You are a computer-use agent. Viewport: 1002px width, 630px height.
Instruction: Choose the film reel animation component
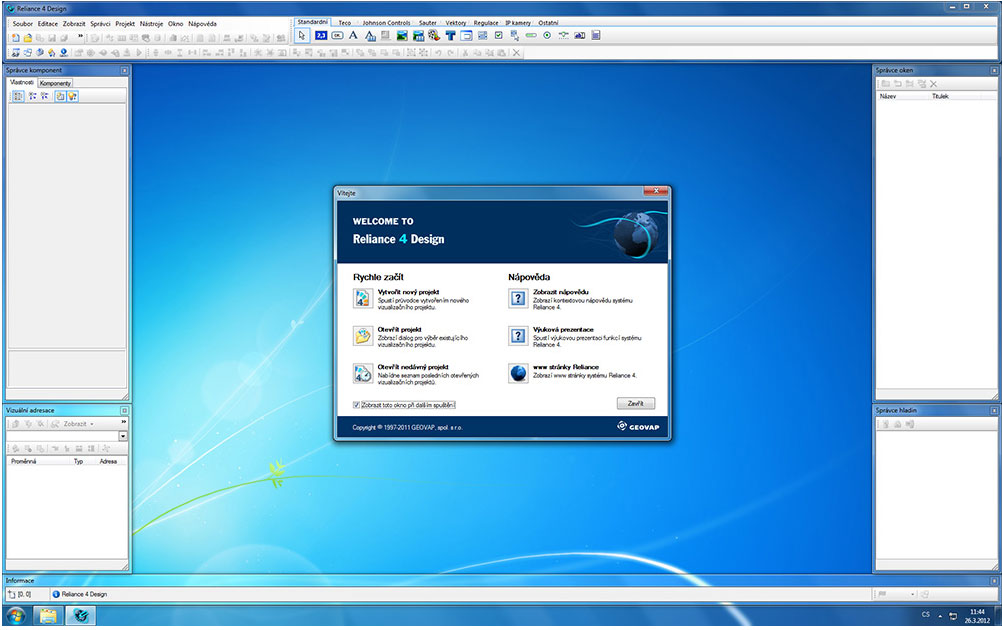coord(434,35)
